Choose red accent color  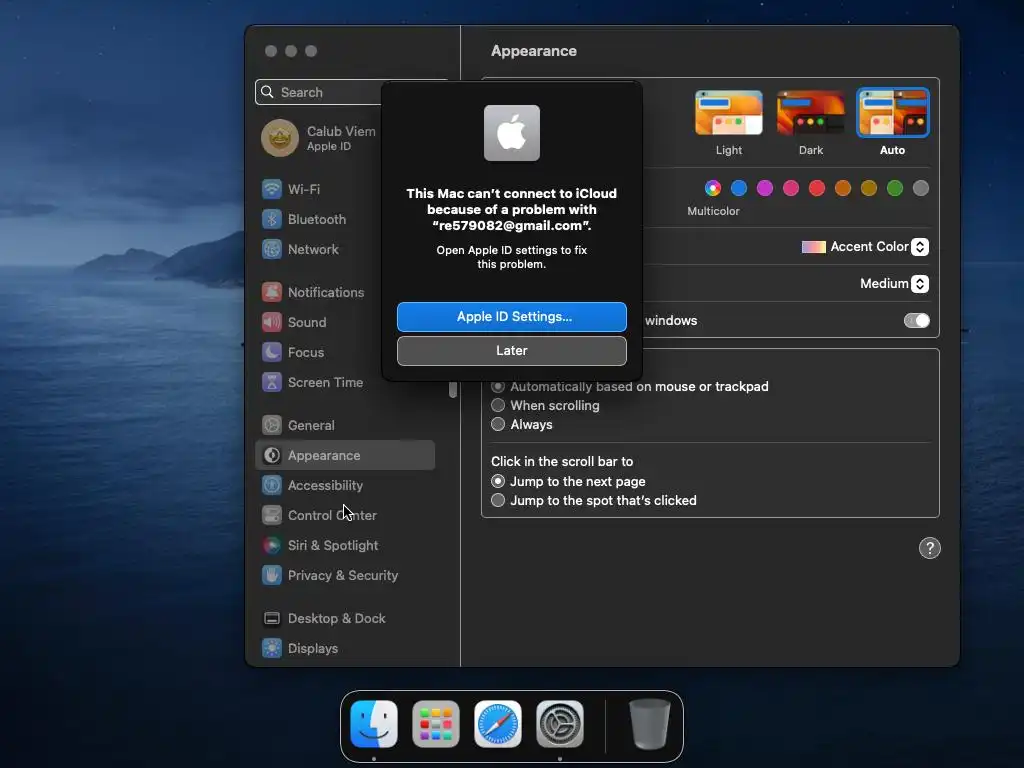tap(817, 189)
